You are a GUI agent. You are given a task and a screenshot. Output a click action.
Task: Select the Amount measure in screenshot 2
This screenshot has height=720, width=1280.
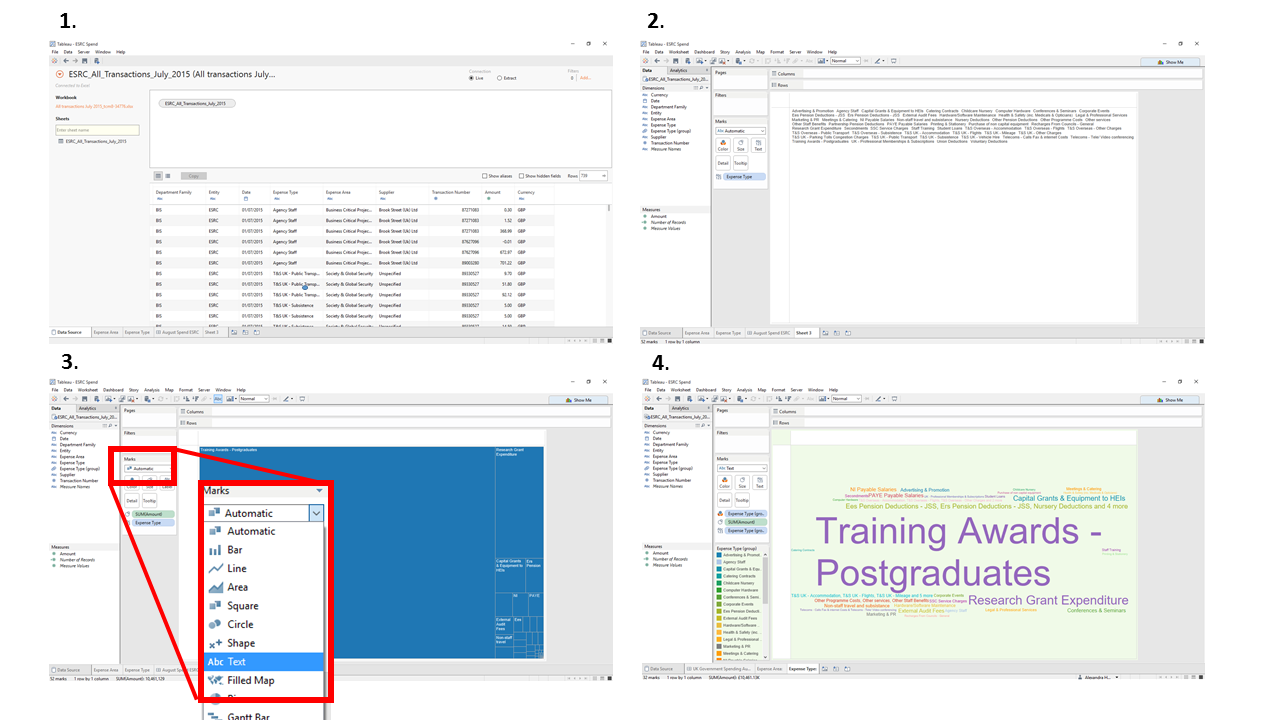pos(658,216)
